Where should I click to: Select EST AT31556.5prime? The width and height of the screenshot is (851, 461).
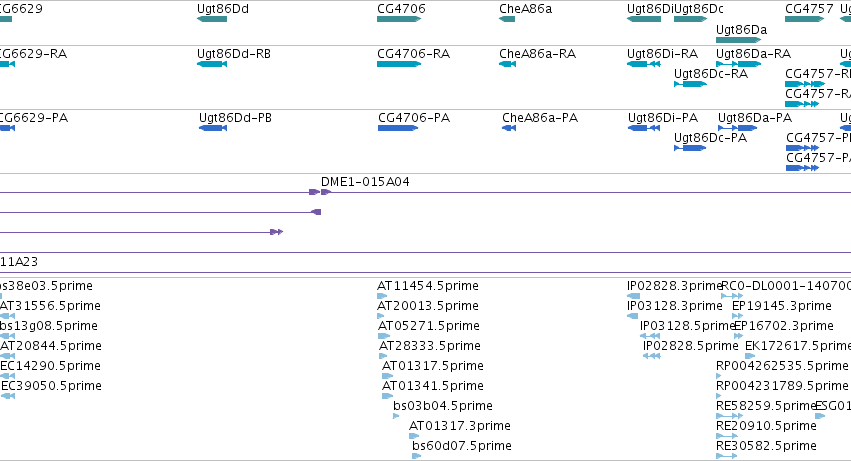click(x=50, y=306)
